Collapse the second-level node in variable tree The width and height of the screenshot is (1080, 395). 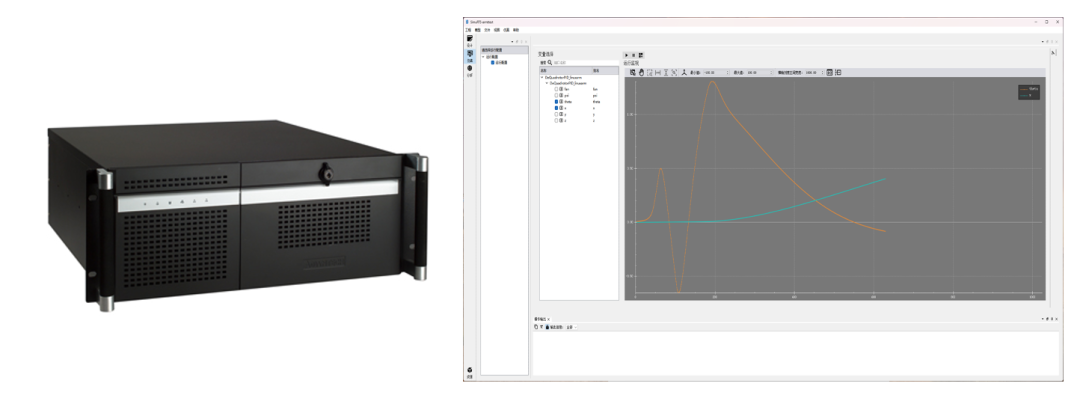point(547,83)
